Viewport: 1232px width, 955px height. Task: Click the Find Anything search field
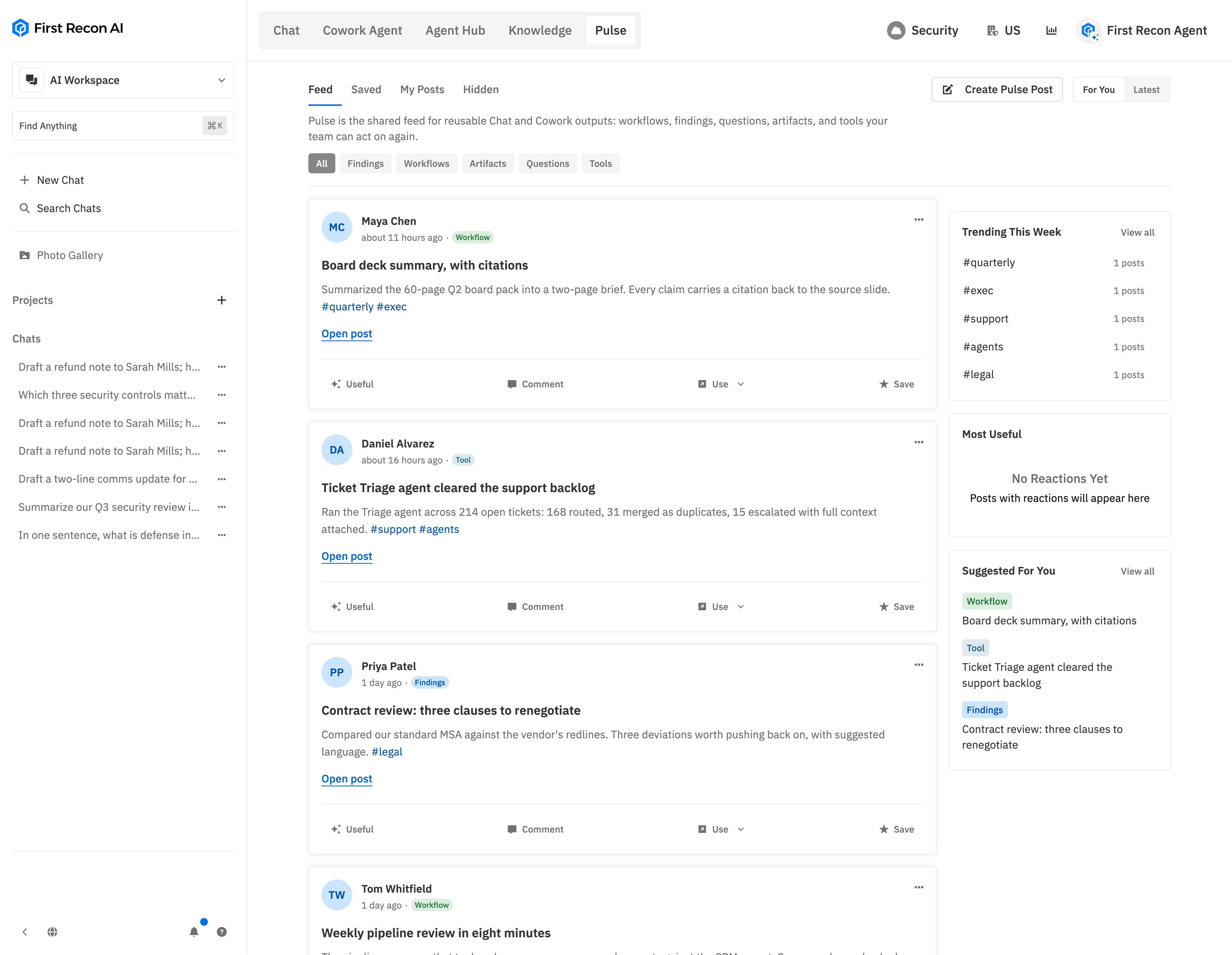(123, 126)
